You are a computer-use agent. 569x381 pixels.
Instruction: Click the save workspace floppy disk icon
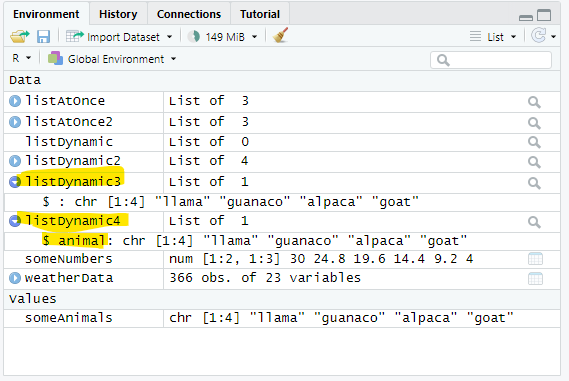coord(43,37)
